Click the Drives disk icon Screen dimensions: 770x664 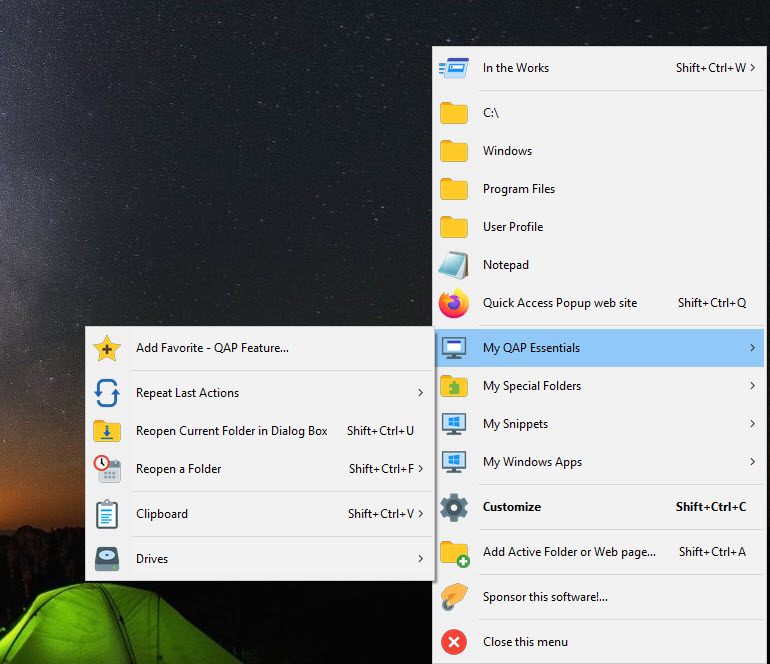[x=107, y=559]
